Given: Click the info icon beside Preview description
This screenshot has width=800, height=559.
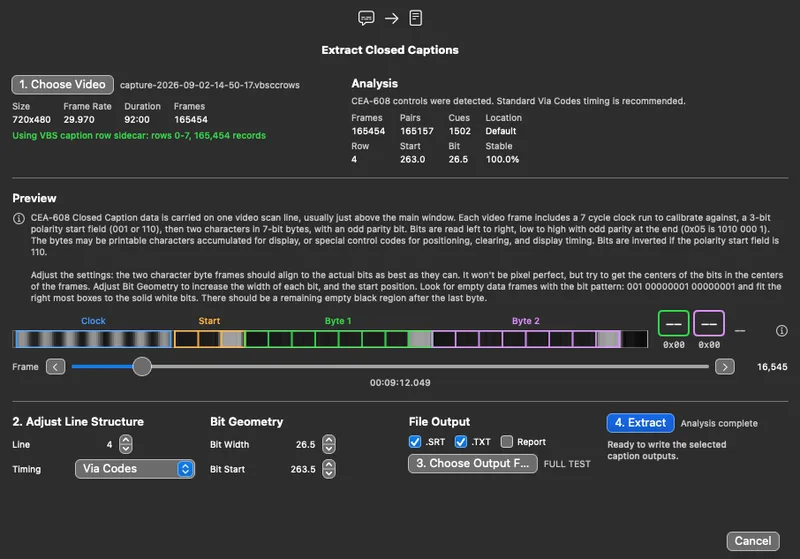Looking at the screenshot, I should 19,219.
